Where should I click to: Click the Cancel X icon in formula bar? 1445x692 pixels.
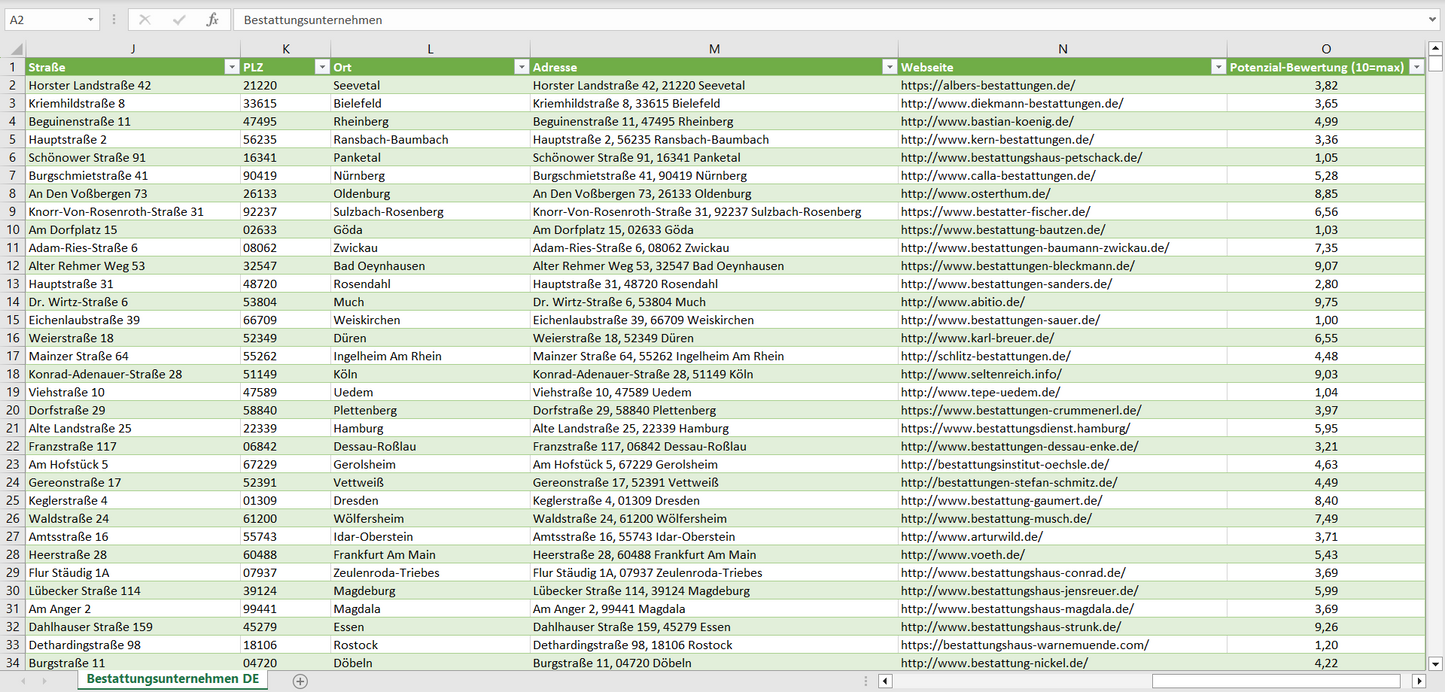tap(145, 20)
